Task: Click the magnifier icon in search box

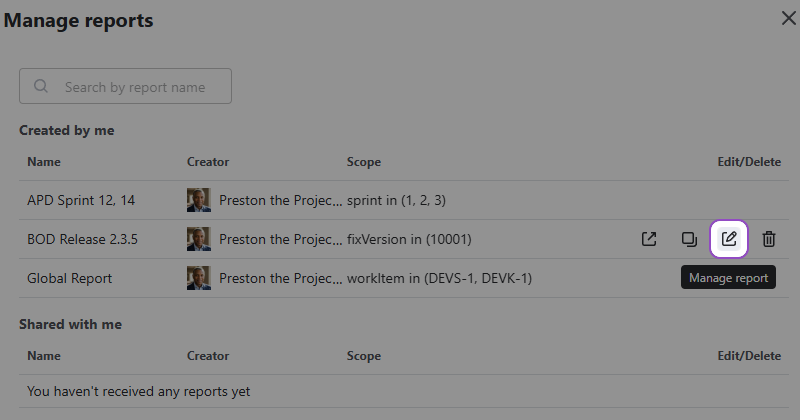Action: coord(41,87)
